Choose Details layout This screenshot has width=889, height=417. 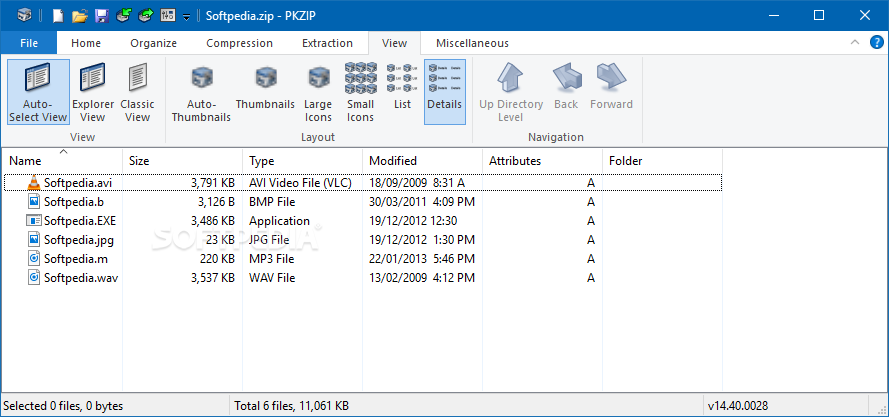coord(444,92)
